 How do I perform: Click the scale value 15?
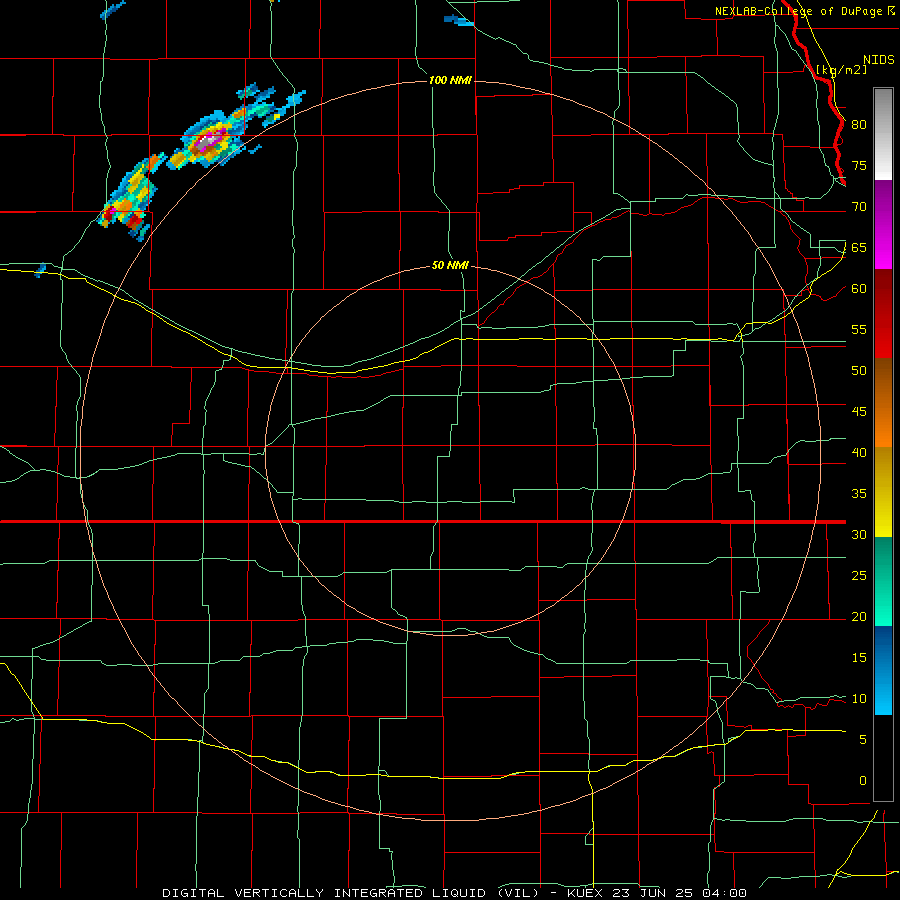[x=859, y=657]
